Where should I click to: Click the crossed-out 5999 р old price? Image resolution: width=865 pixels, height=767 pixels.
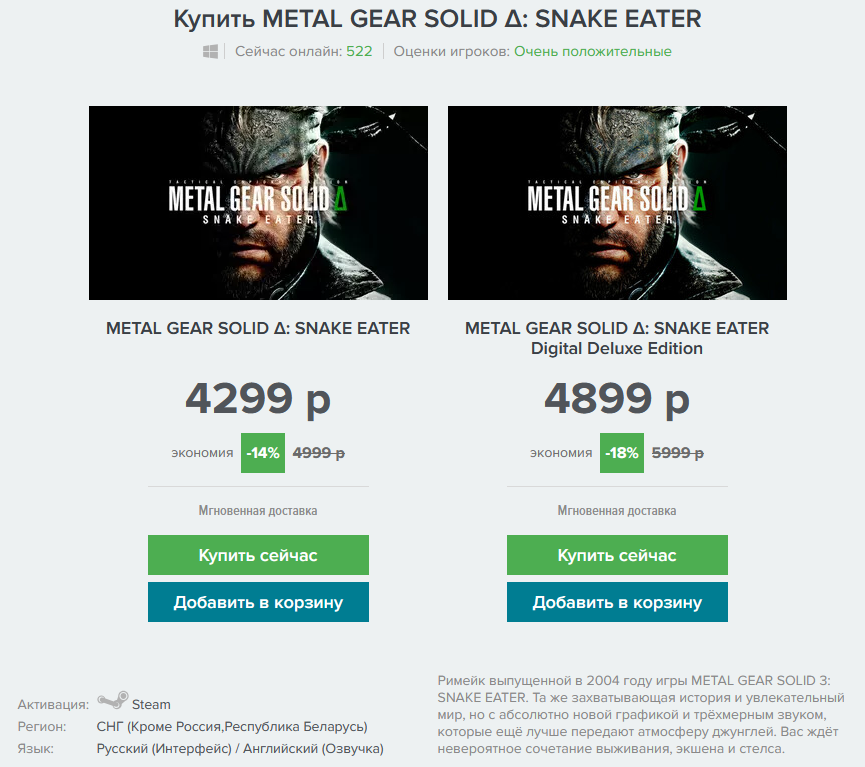point(677,453)
